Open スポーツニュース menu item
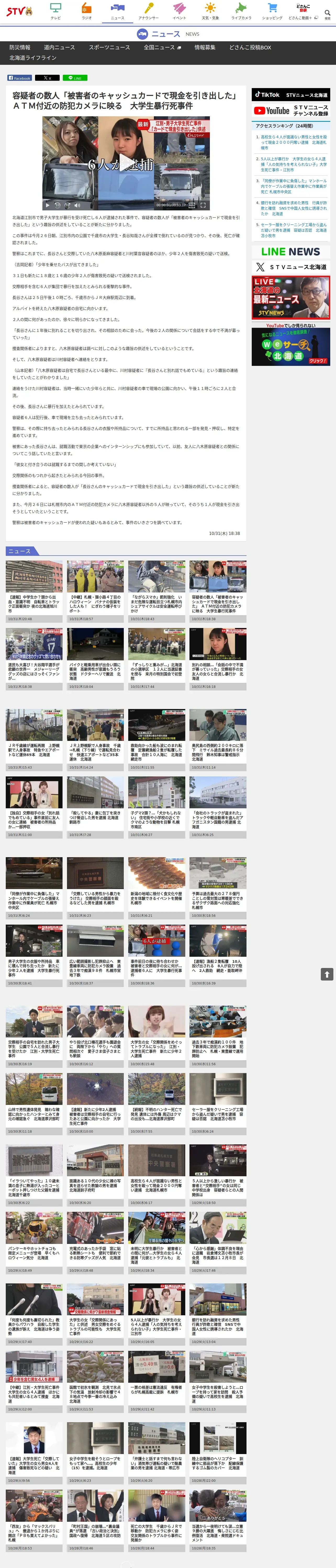 point(109,48)
